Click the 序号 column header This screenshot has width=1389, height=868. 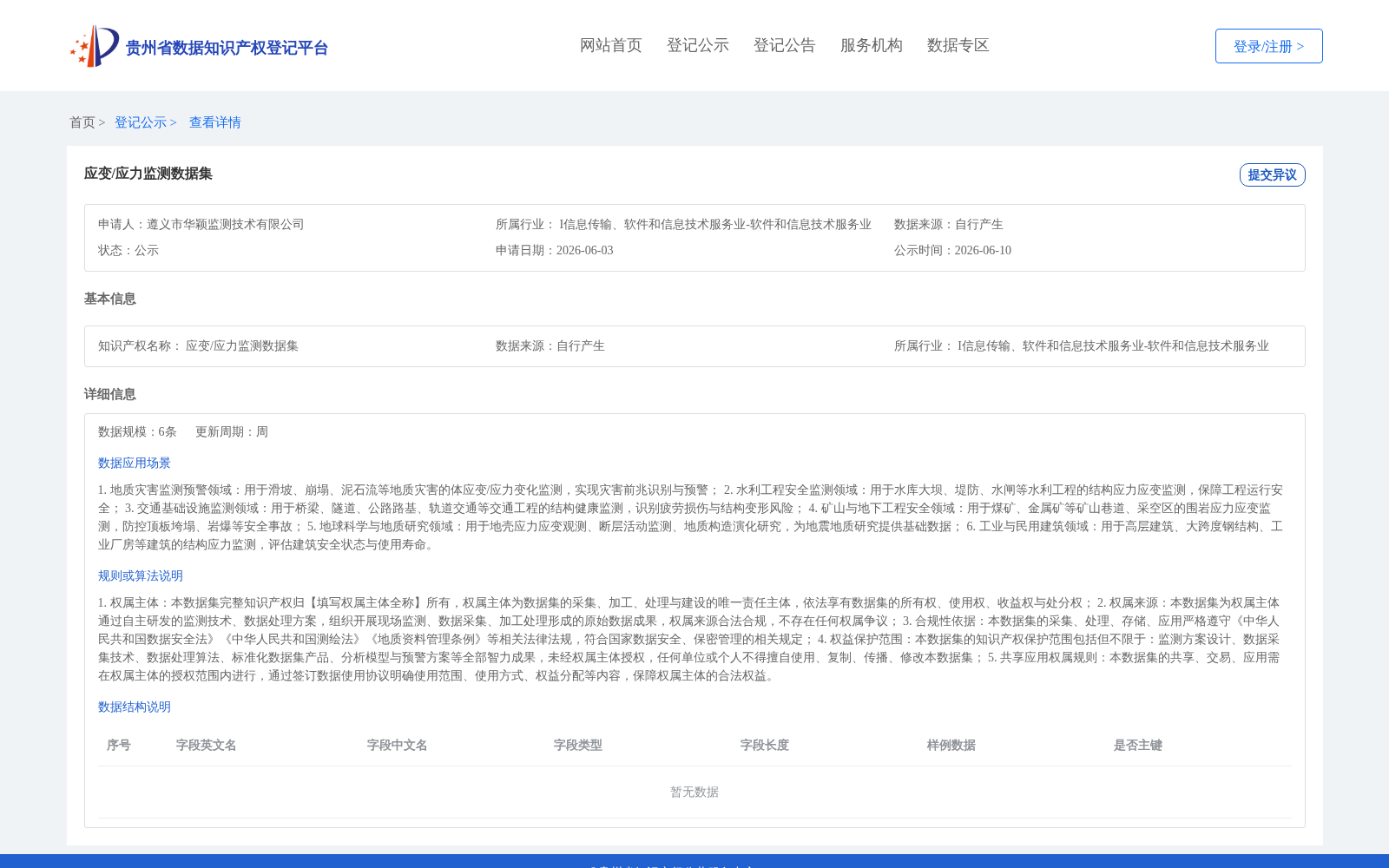119,745
